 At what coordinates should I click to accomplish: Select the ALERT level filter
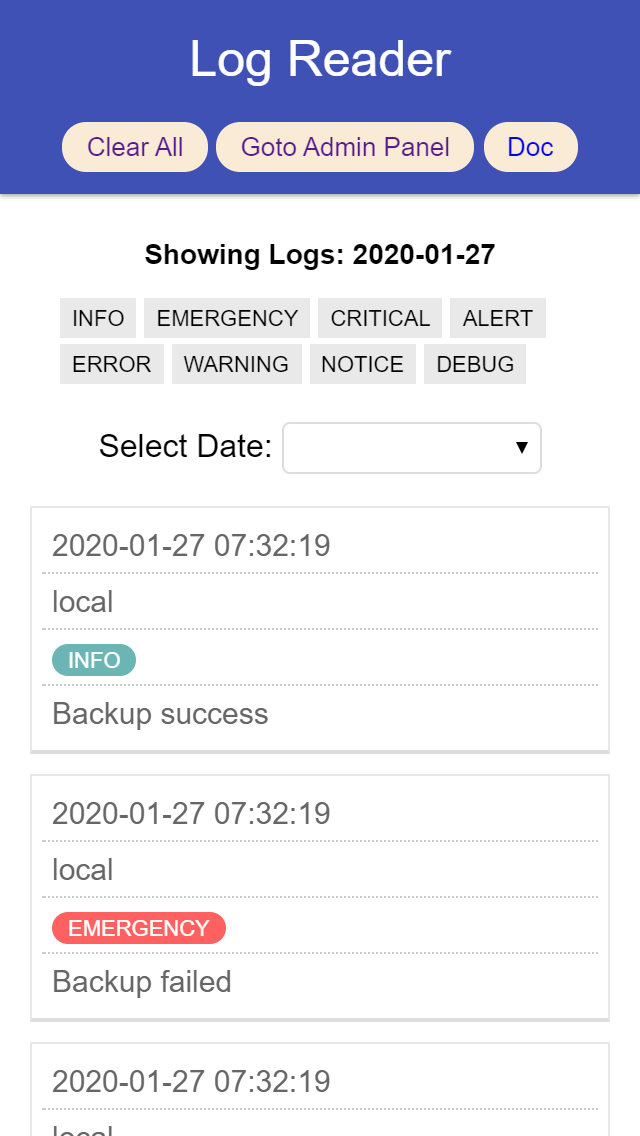pos(497,318)
